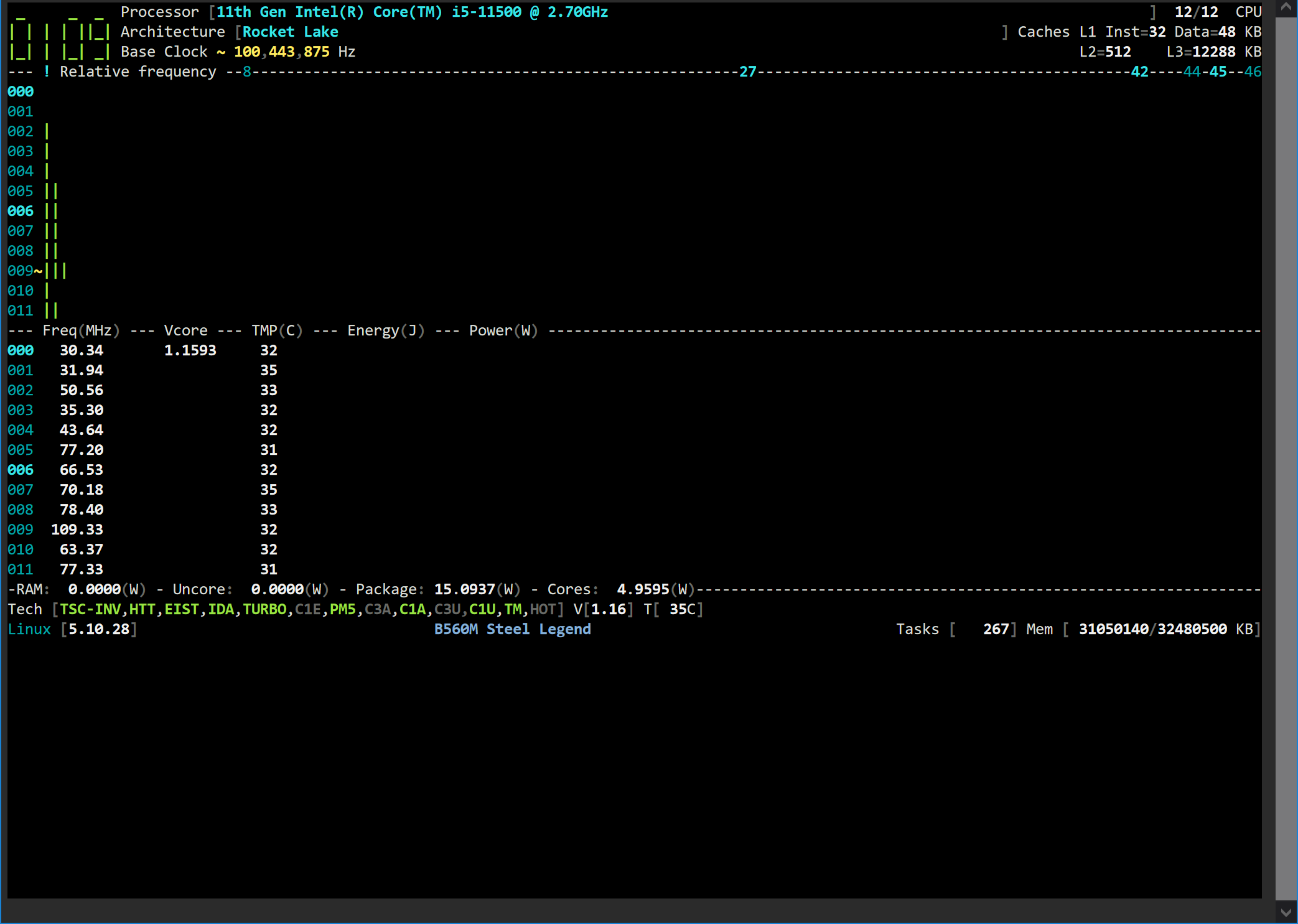Click core '000' in the frequency bar list

[x=21, y=91]
